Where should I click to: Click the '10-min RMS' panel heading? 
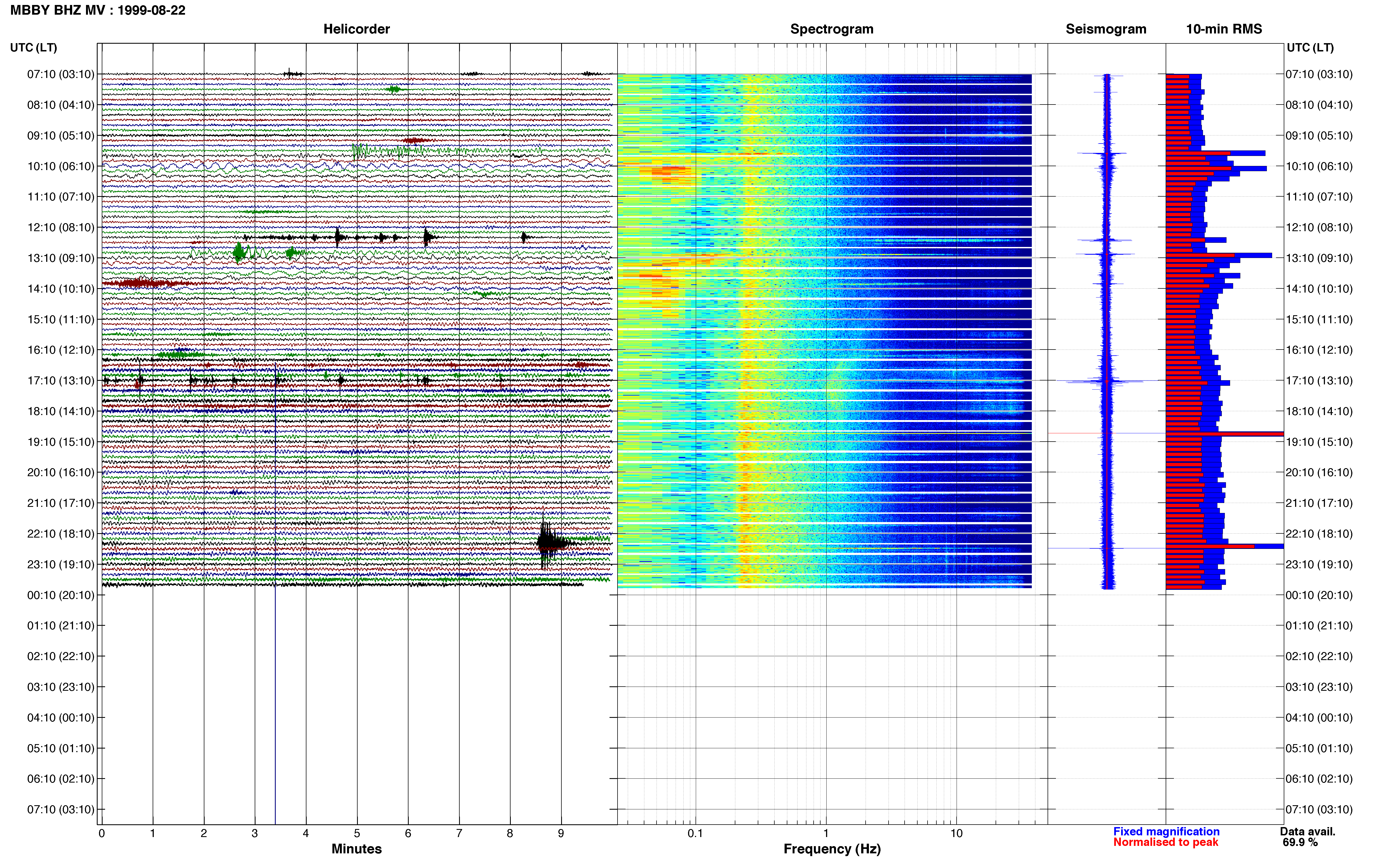[x=1224, y=29]
